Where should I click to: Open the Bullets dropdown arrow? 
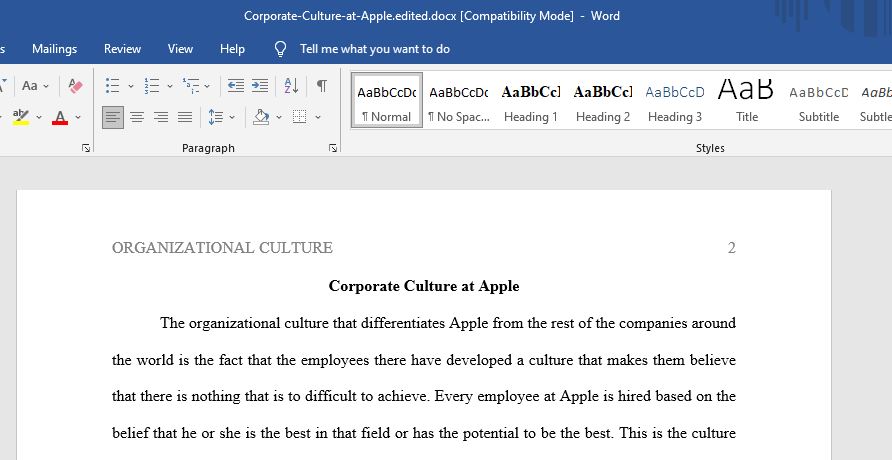tap(130, 86)
